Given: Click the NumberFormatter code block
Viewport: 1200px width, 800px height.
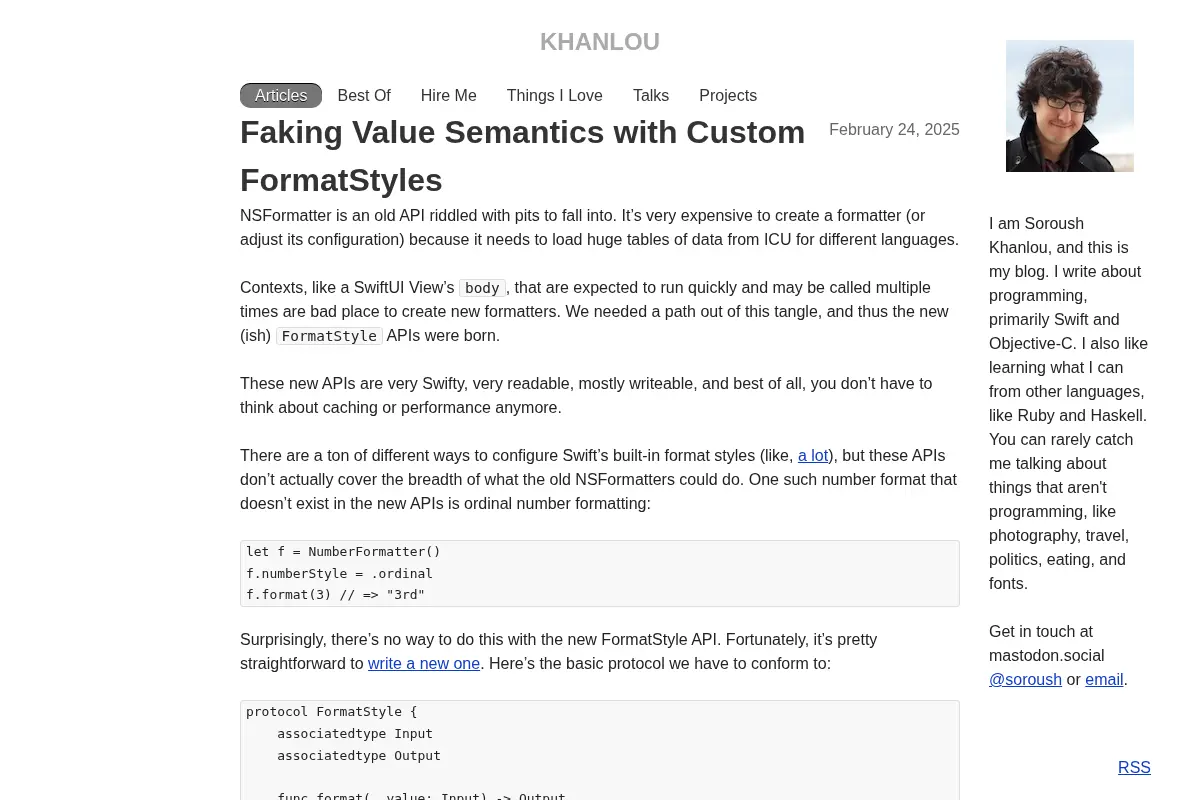Looking at the screenshot, I should pyautogui.click(x=600, y=574).
